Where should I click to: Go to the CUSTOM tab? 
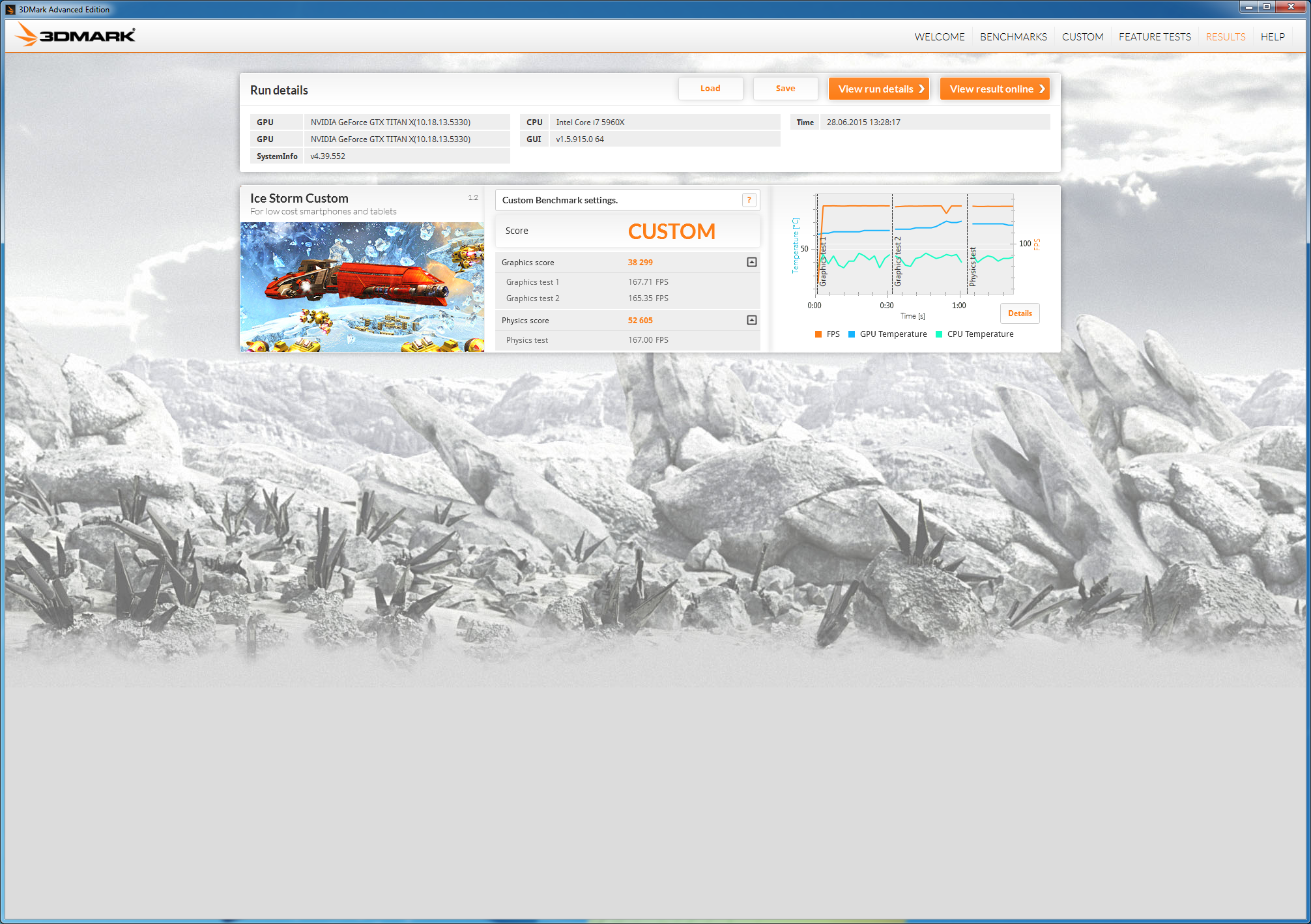click(x=1082, y=37)
